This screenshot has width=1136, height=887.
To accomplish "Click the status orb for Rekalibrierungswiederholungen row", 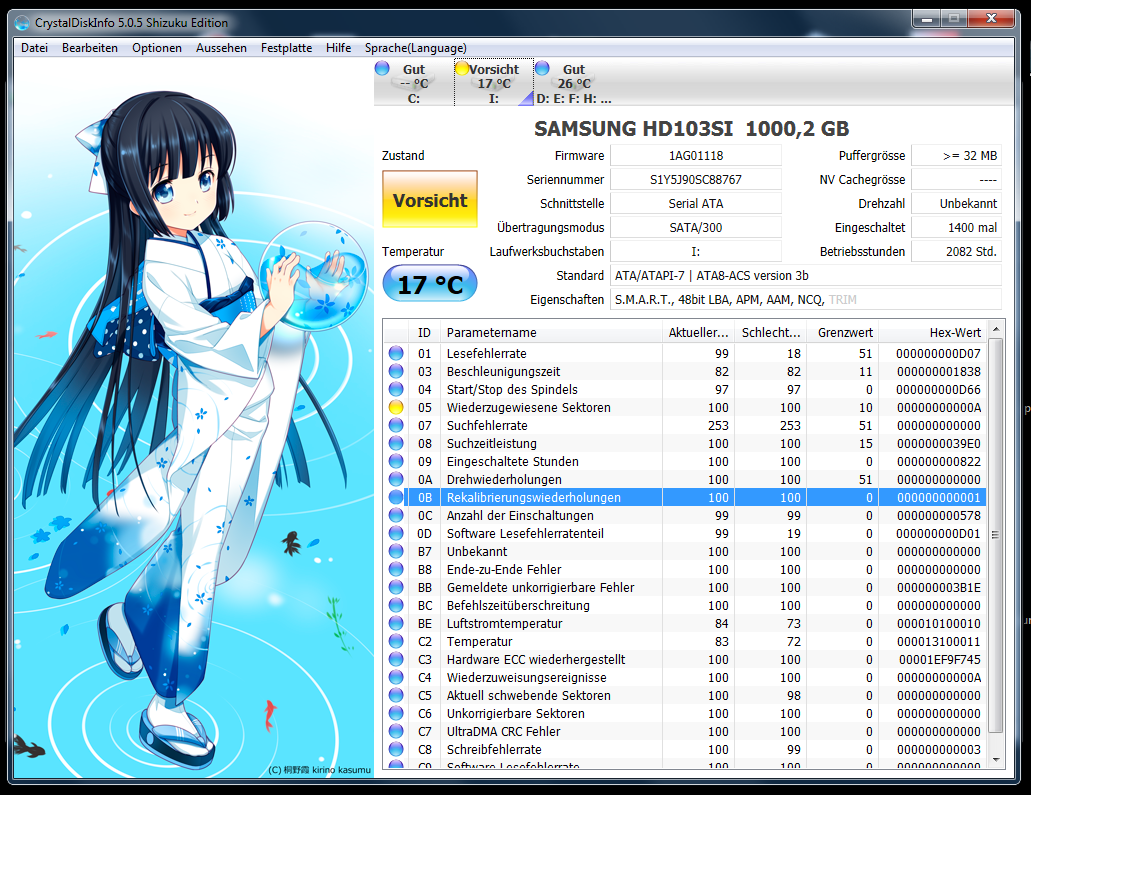I will click(396, 497).
